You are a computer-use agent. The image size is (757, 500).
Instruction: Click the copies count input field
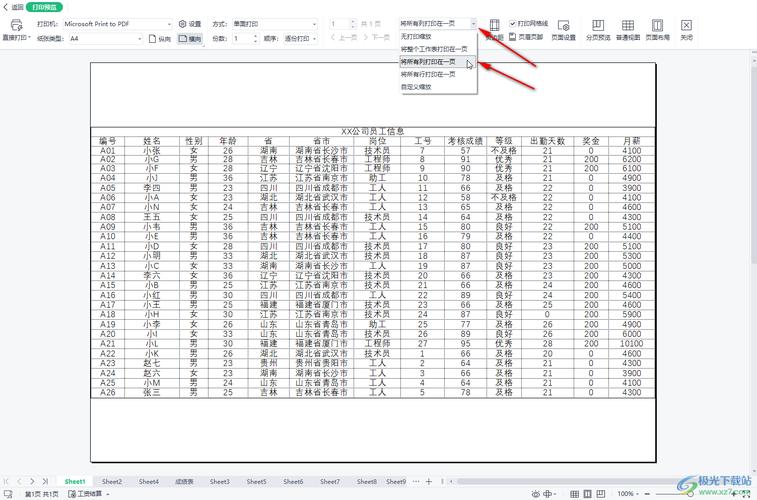(242, 38)
